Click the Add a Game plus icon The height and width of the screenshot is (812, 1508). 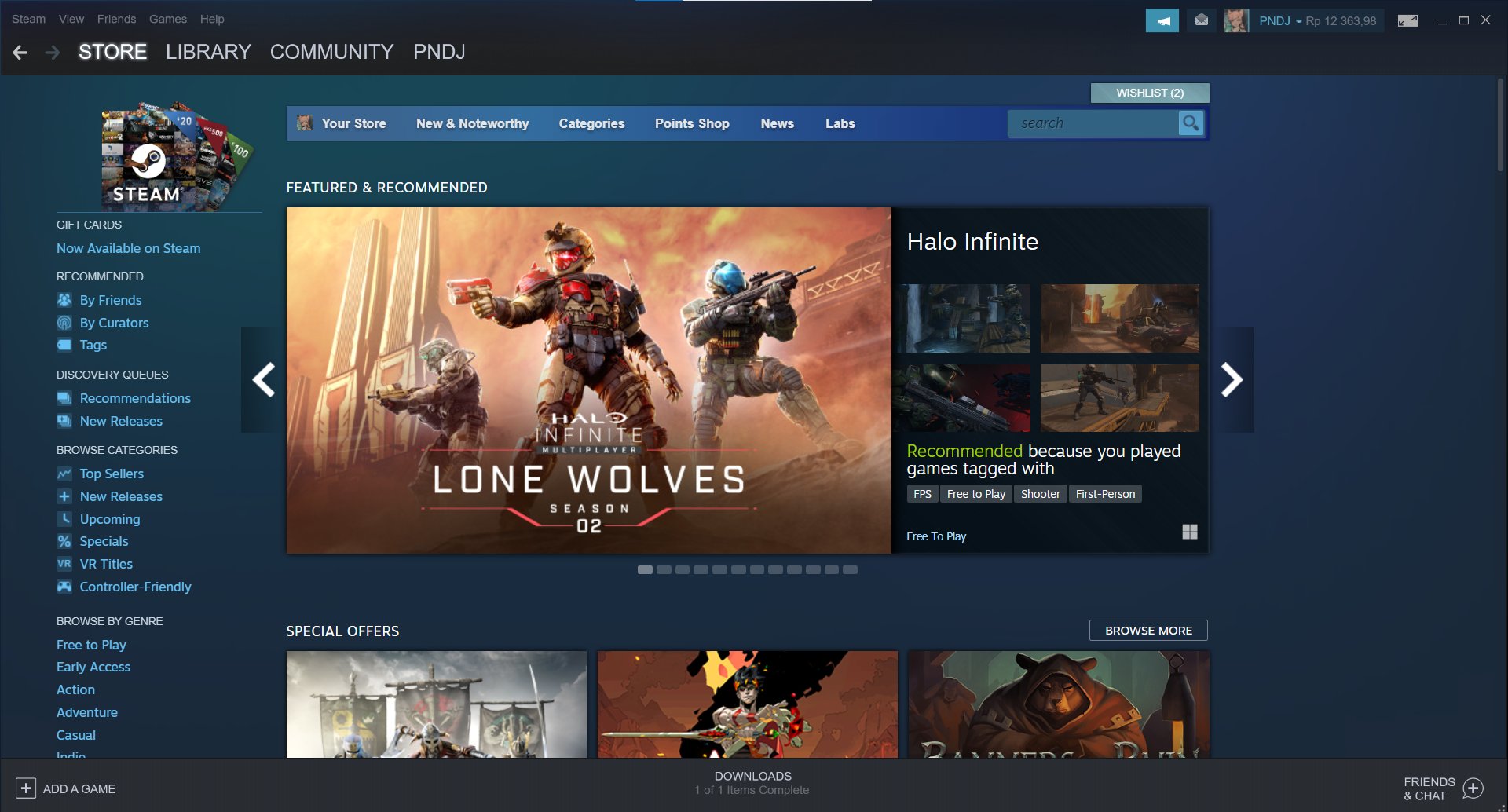coord(26,788)
